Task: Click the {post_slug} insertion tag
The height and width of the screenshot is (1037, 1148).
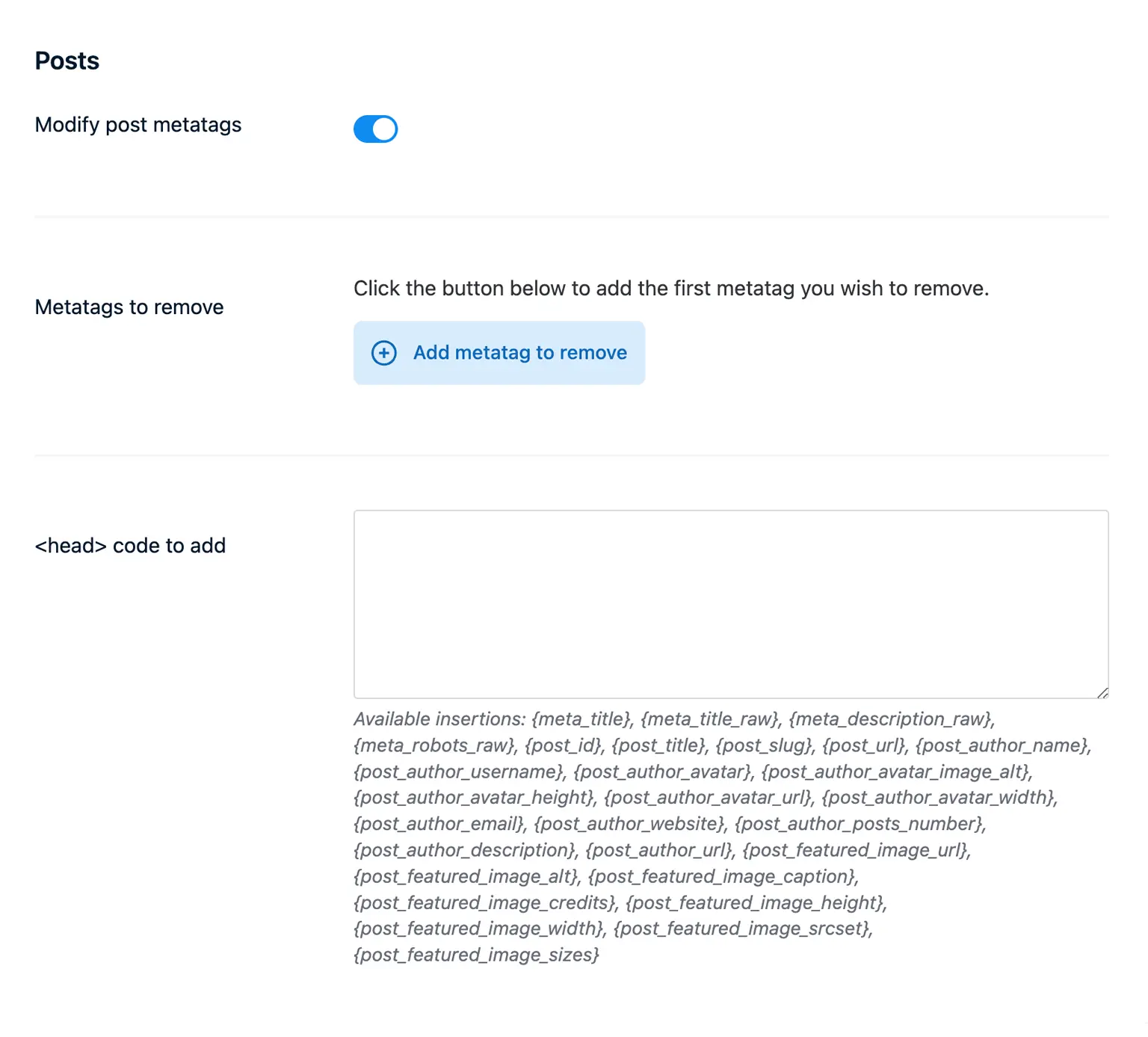Action: pos(764,745)
